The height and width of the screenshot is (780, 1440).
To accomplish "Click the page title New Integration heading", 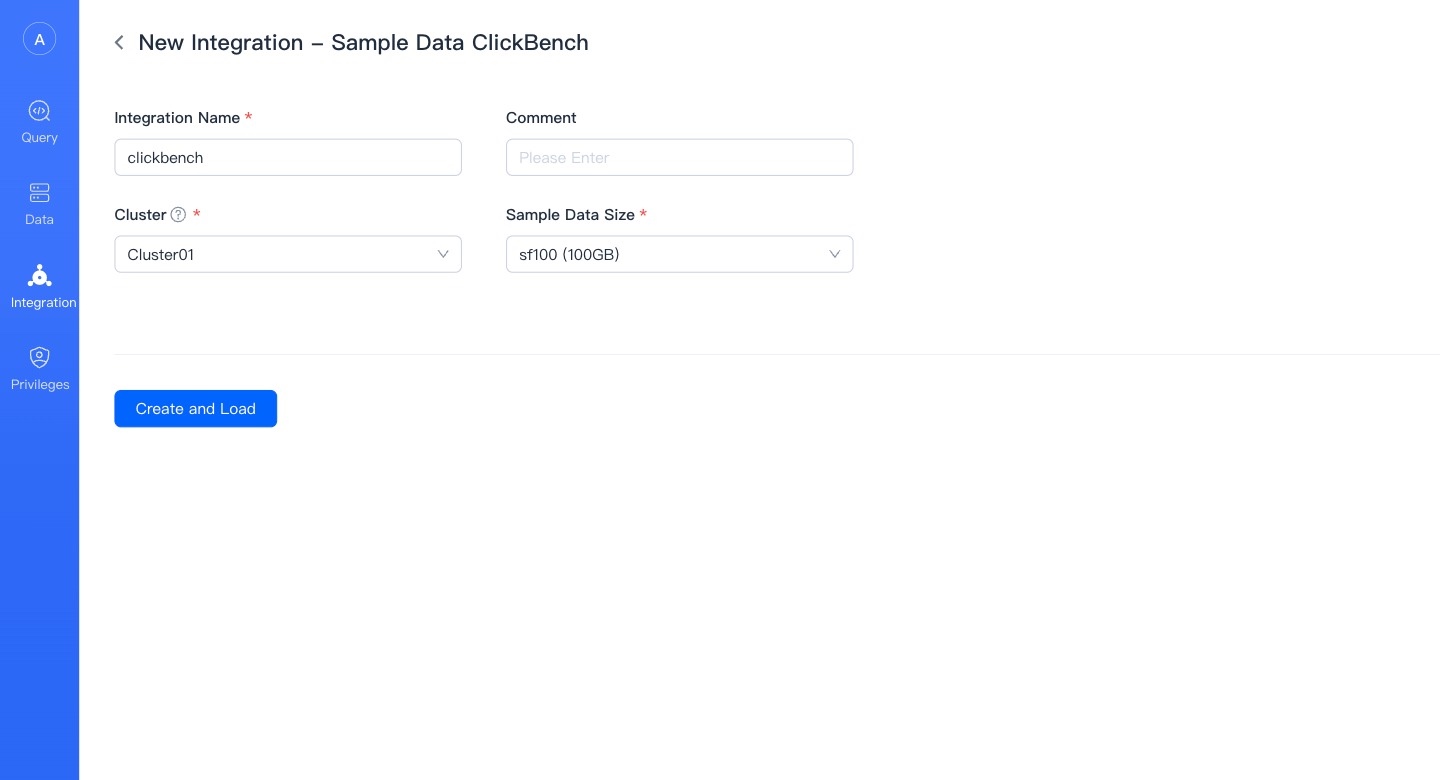I will 363,42.
